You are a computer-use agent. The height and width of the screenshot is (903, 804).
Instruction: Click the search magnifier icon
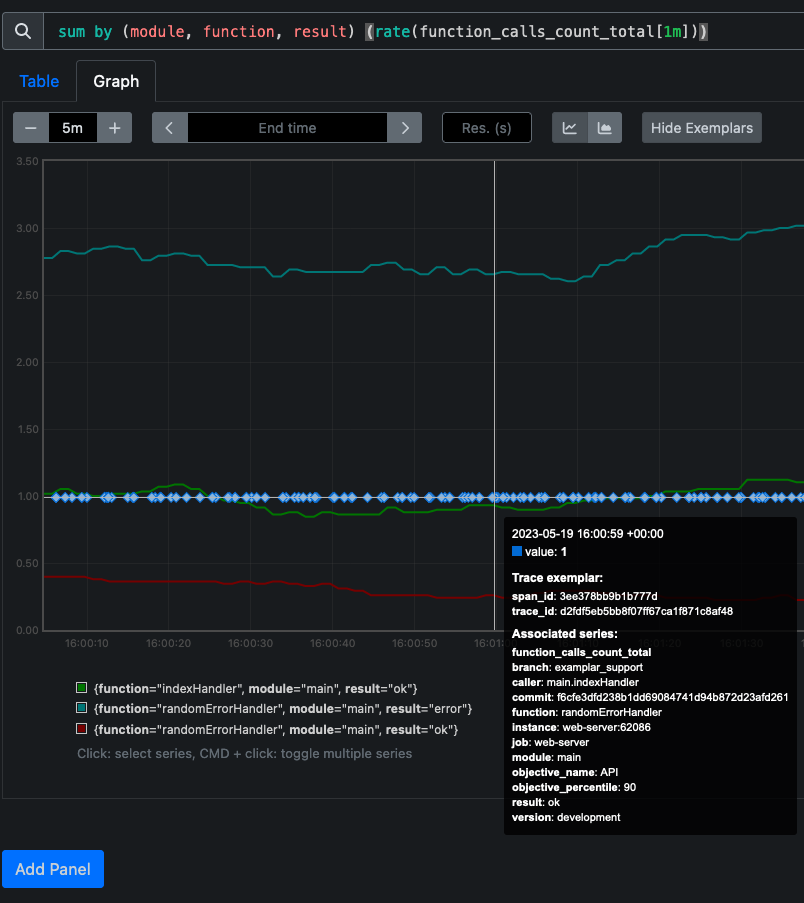point(23,31)
